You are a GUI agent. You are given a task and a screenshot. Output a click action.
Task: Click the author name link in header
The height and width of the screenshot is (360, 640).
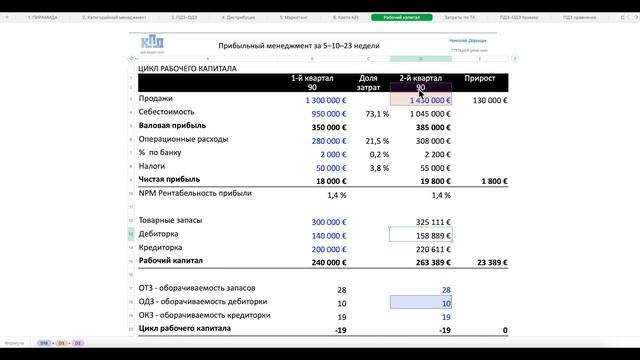point(468,40)
